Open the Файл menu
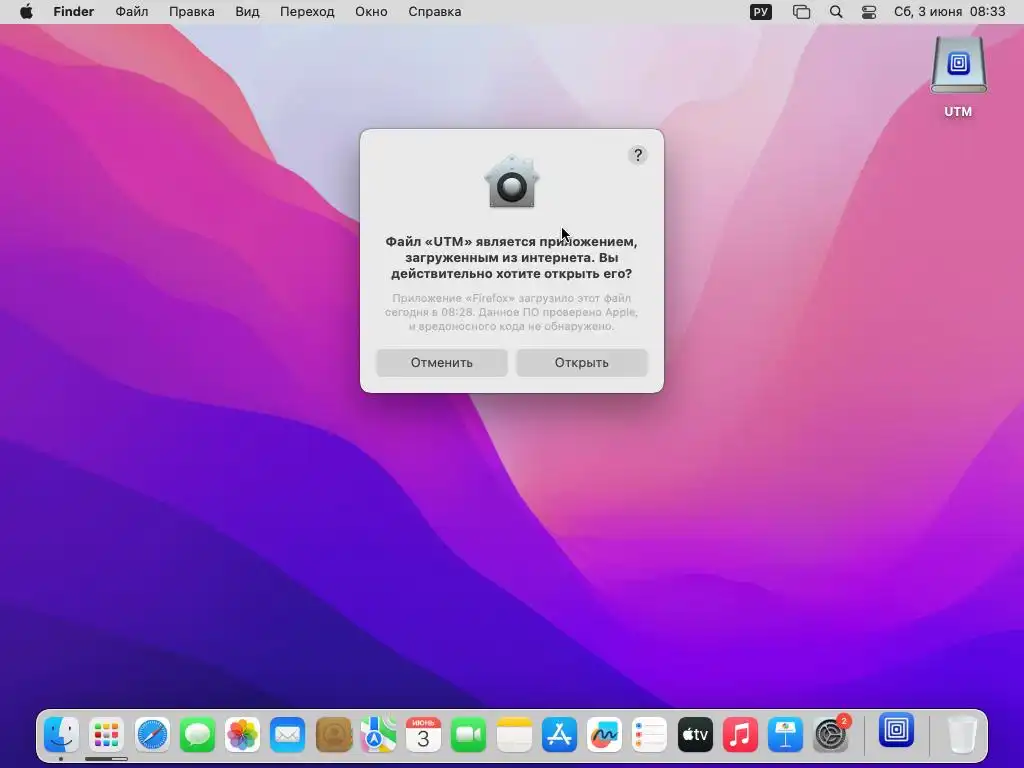 [x=132, y=12]
